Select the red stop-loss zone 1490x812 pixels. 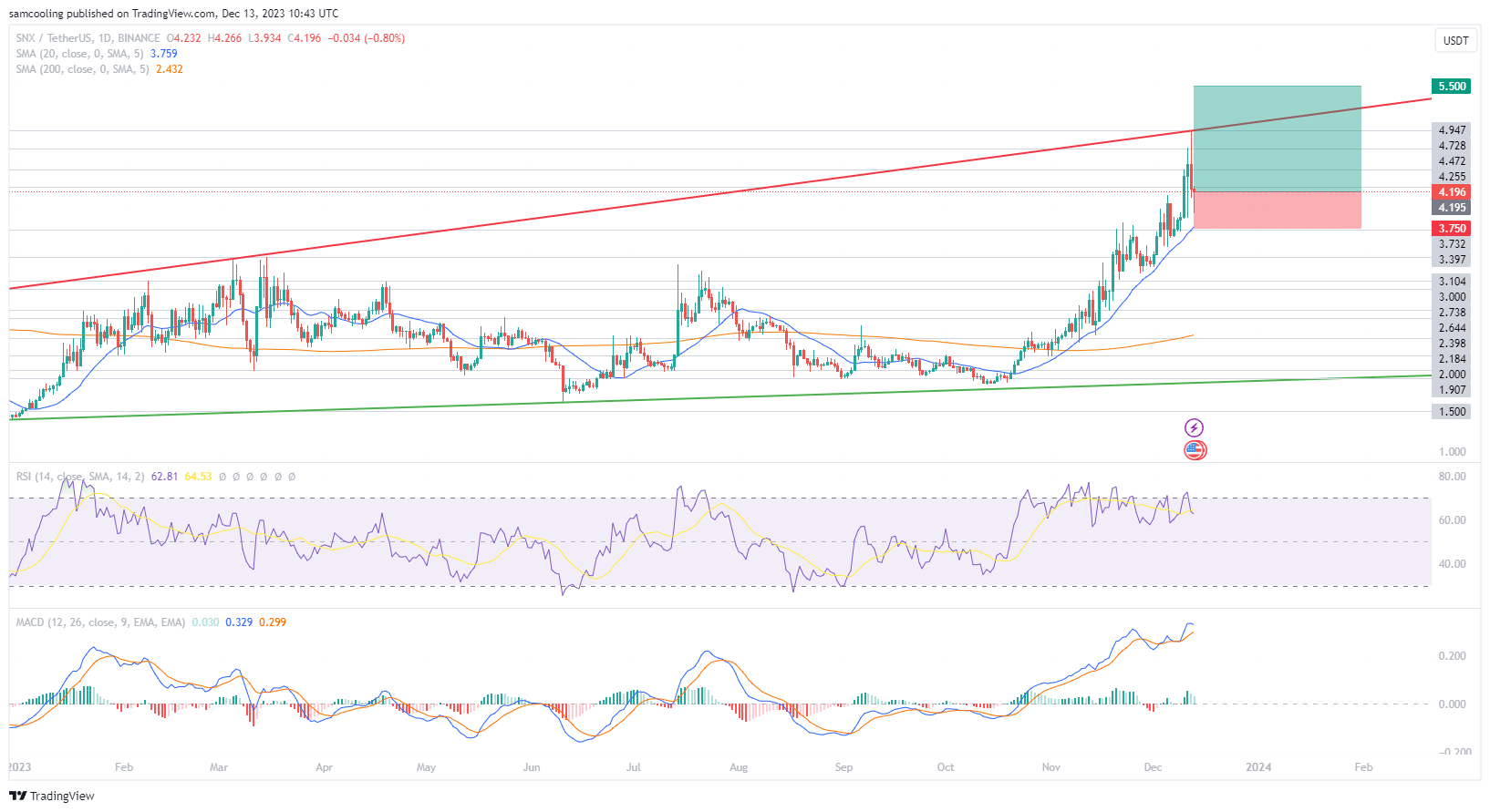click(1277, 210)
